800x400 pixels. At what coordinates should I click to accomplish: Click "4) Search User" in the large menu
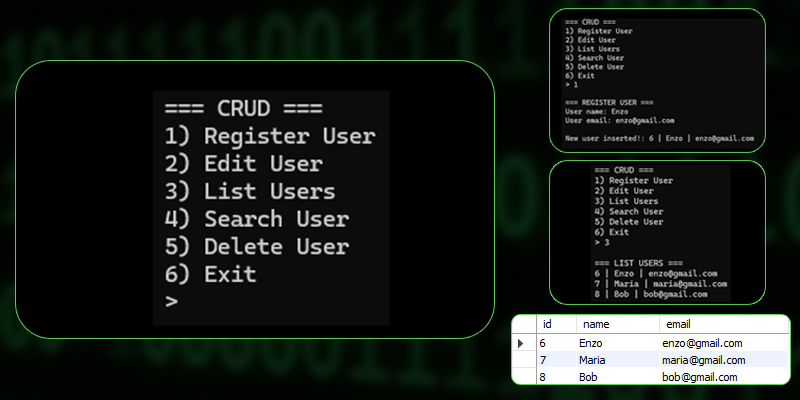point(257,219)
